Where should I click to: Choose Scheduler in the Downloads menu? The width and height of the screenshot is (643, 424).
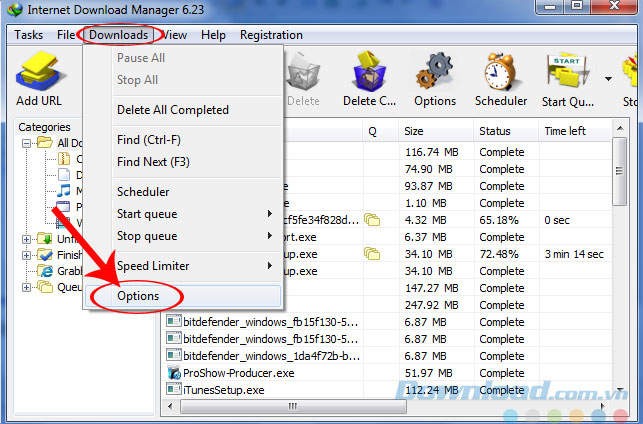pyautogui.click(x=183, y=191)
